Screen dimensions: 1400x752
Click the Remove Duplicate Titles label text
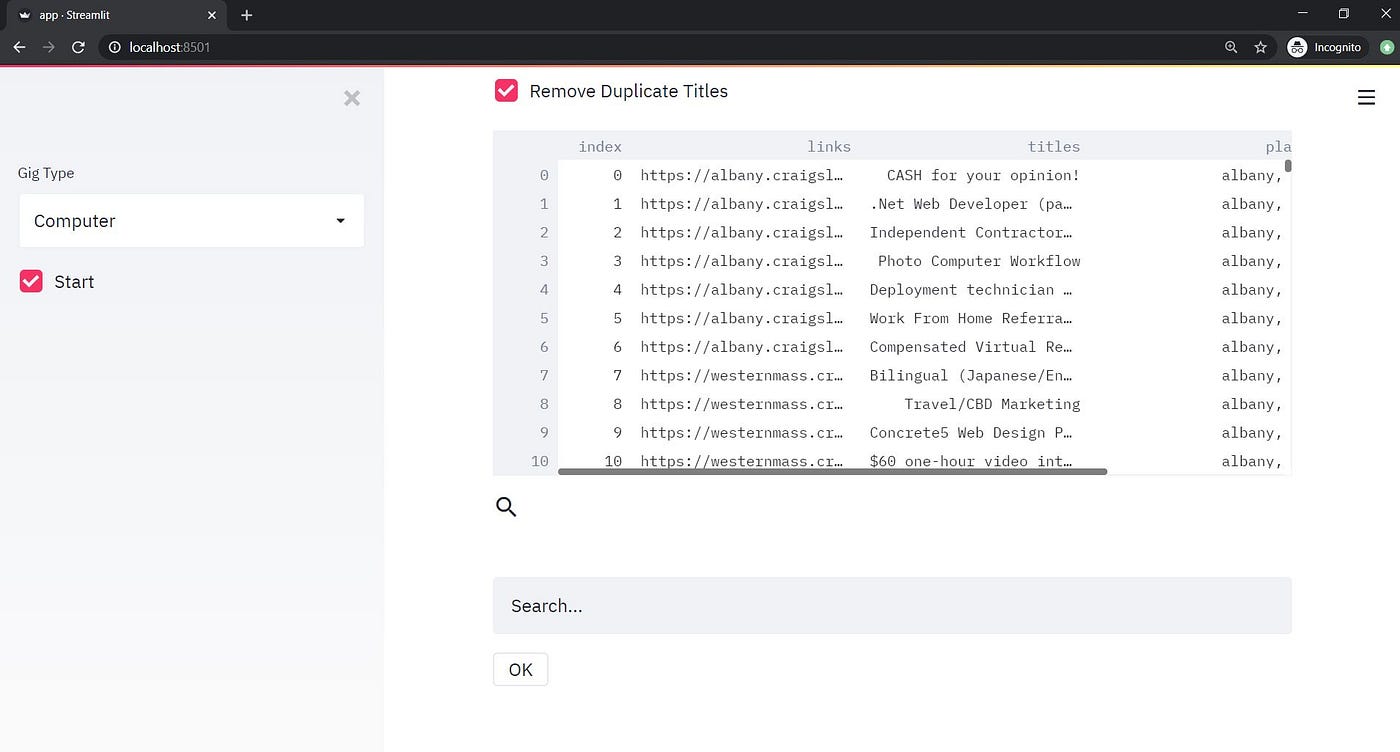click(x=628, y=91)
